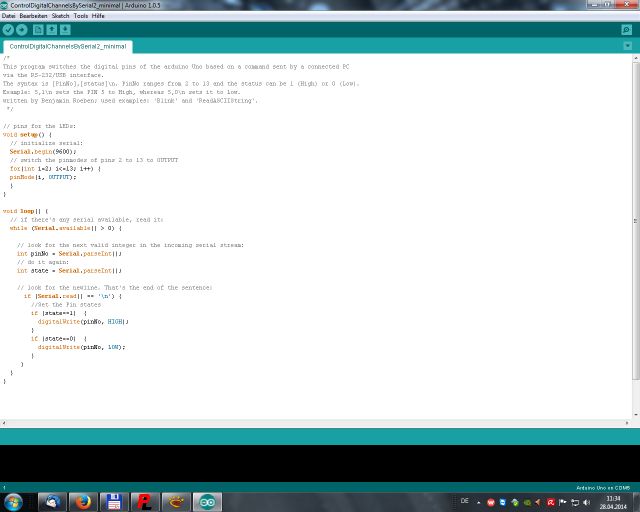
Task: Open the tab options dropdown arrow
Action: pyautogui.click(x=628, y=46)
